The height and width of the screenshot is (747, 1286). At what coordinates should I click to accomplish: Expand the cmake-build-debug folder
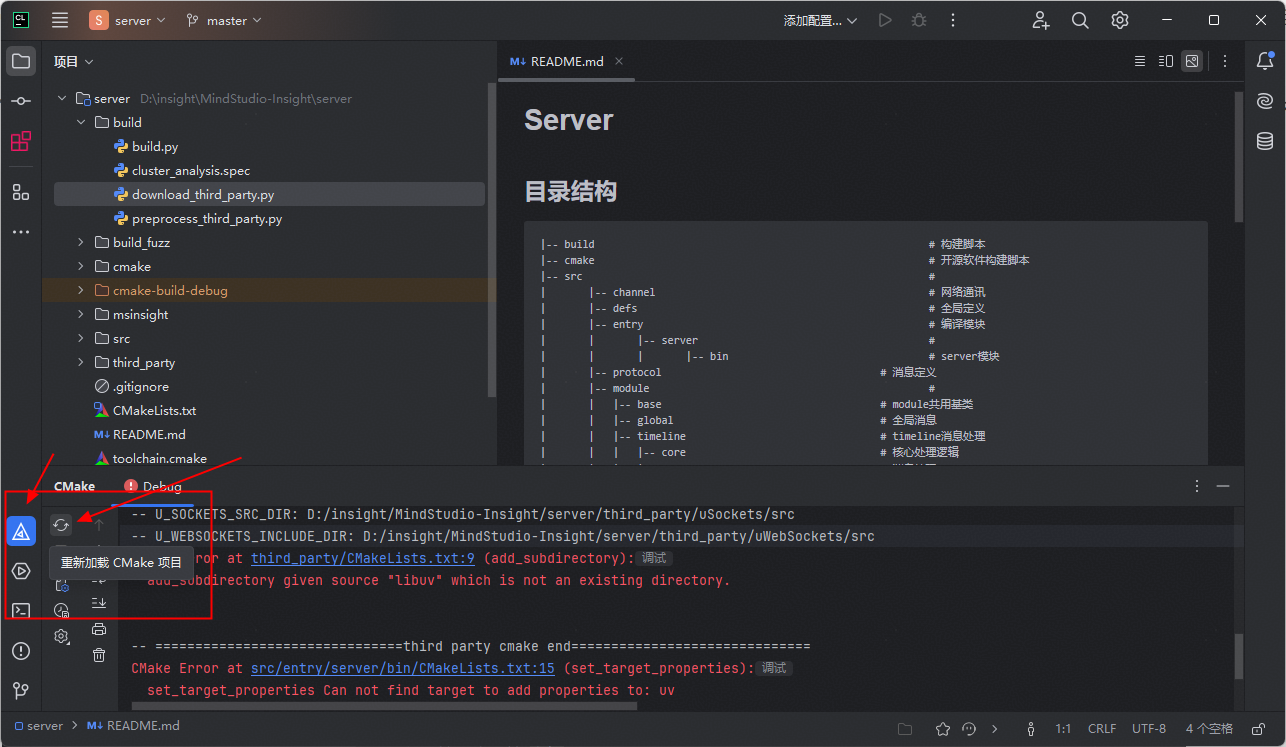(x=81, y=290)
